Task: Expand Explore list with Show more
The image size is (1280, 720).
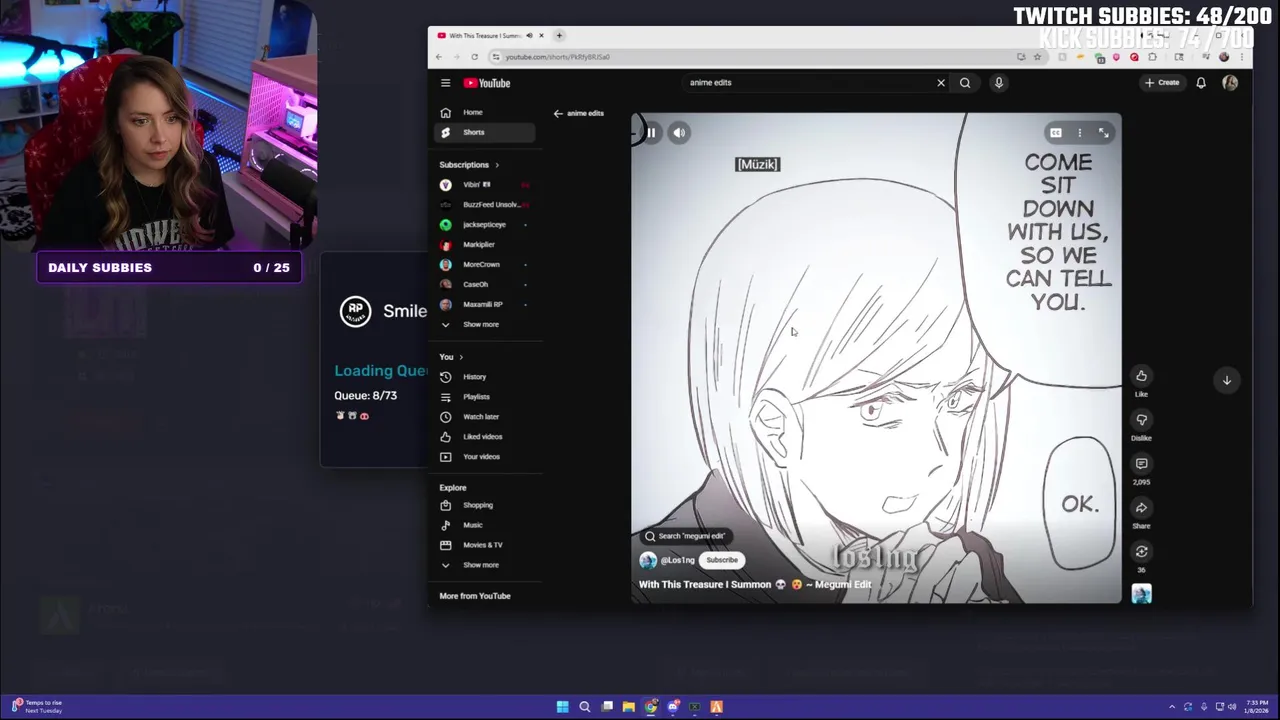Action: [486, 565]
